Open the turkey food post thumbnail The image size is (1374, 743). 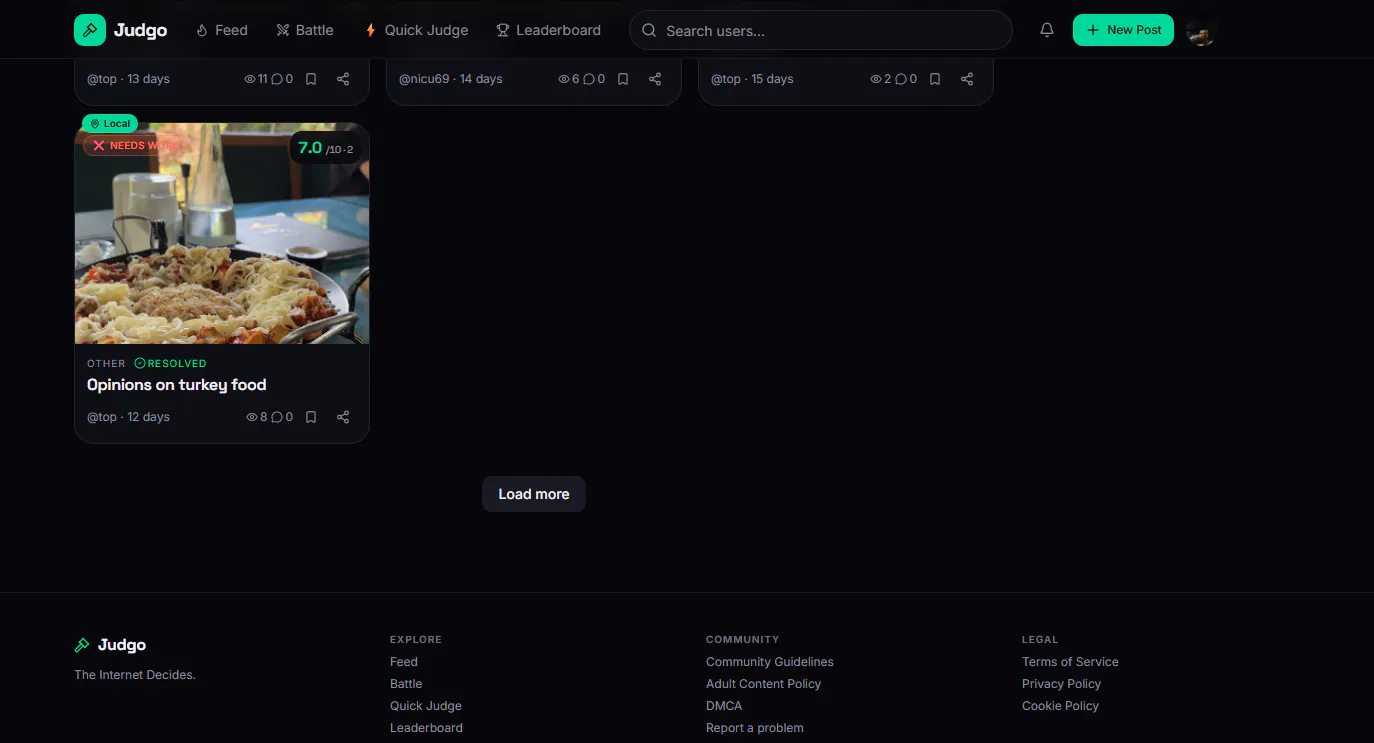click(x=222, y=233)
